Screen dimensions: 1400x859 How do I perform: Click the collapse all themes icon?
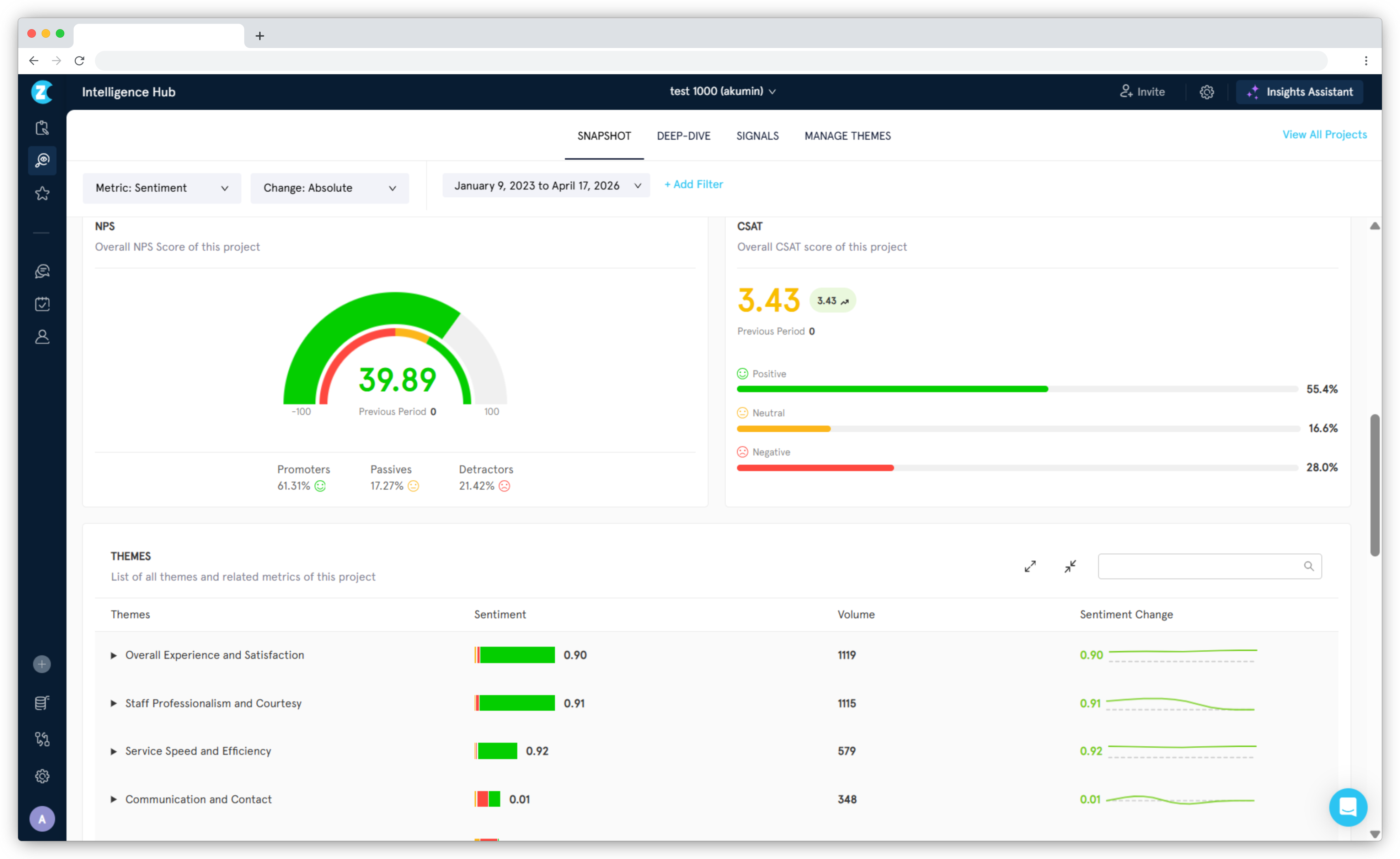coord(1070,566)
